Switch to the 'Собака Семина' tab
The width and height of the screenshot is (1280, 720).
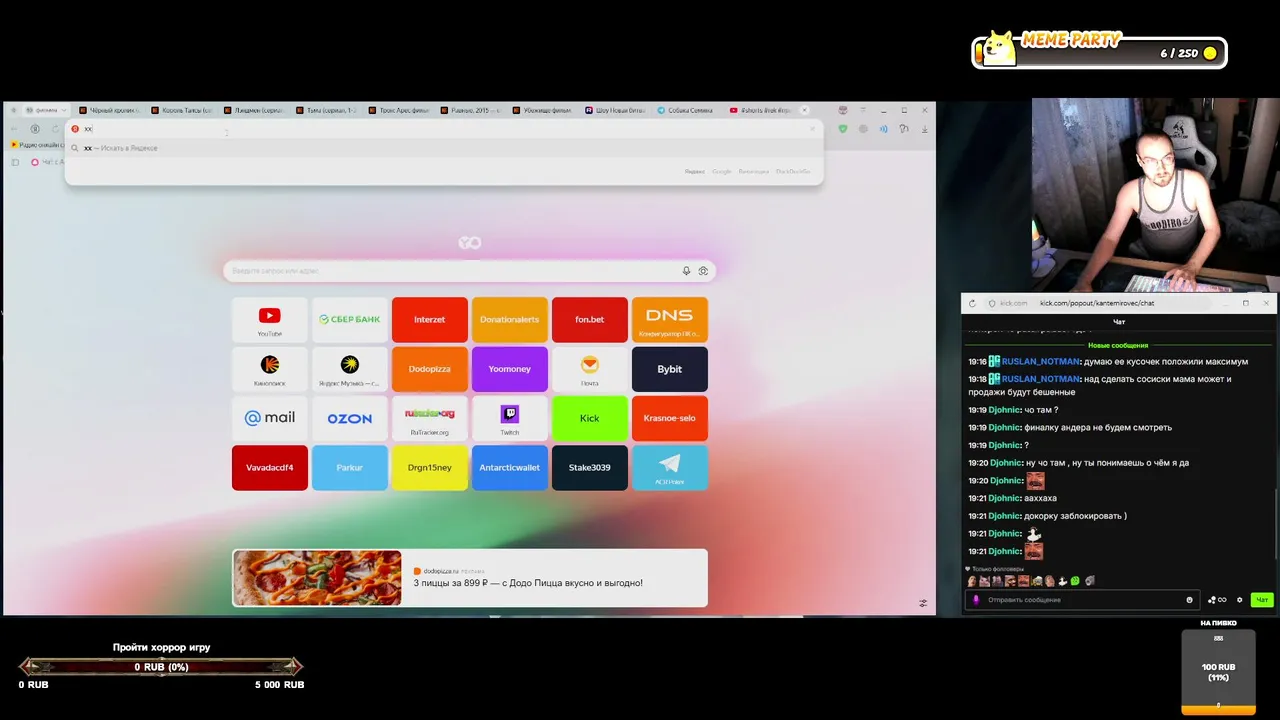click(685, 110)
